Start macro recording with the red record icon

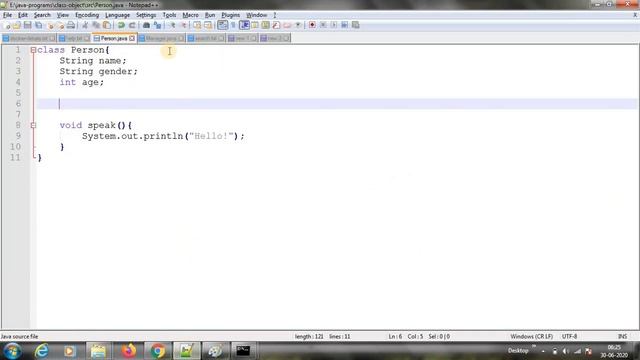click(312, 25)
